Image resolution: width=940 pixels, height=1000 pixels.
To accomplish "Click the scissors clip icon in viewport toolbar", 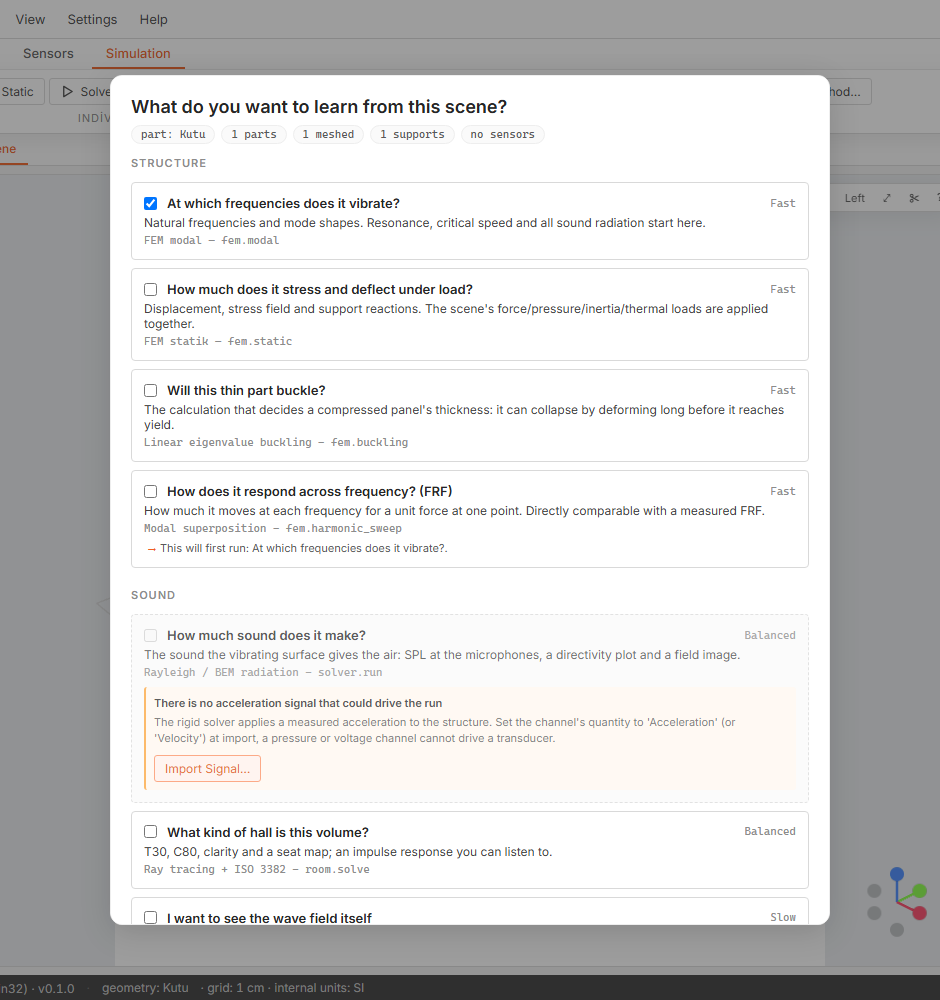I will 914,198.
